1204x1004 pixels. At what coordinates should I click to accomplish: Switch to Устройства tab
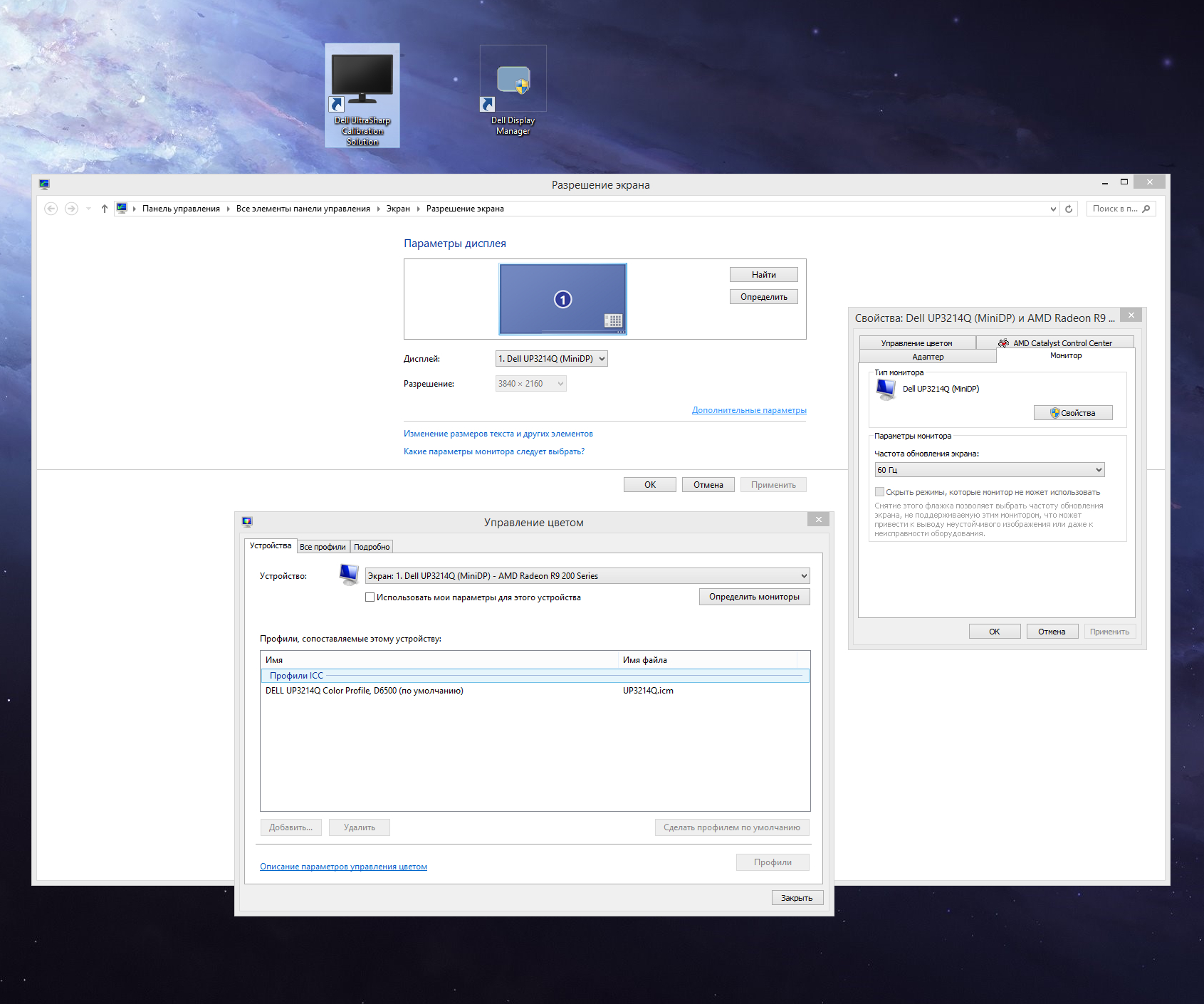[x=271, y=545]
